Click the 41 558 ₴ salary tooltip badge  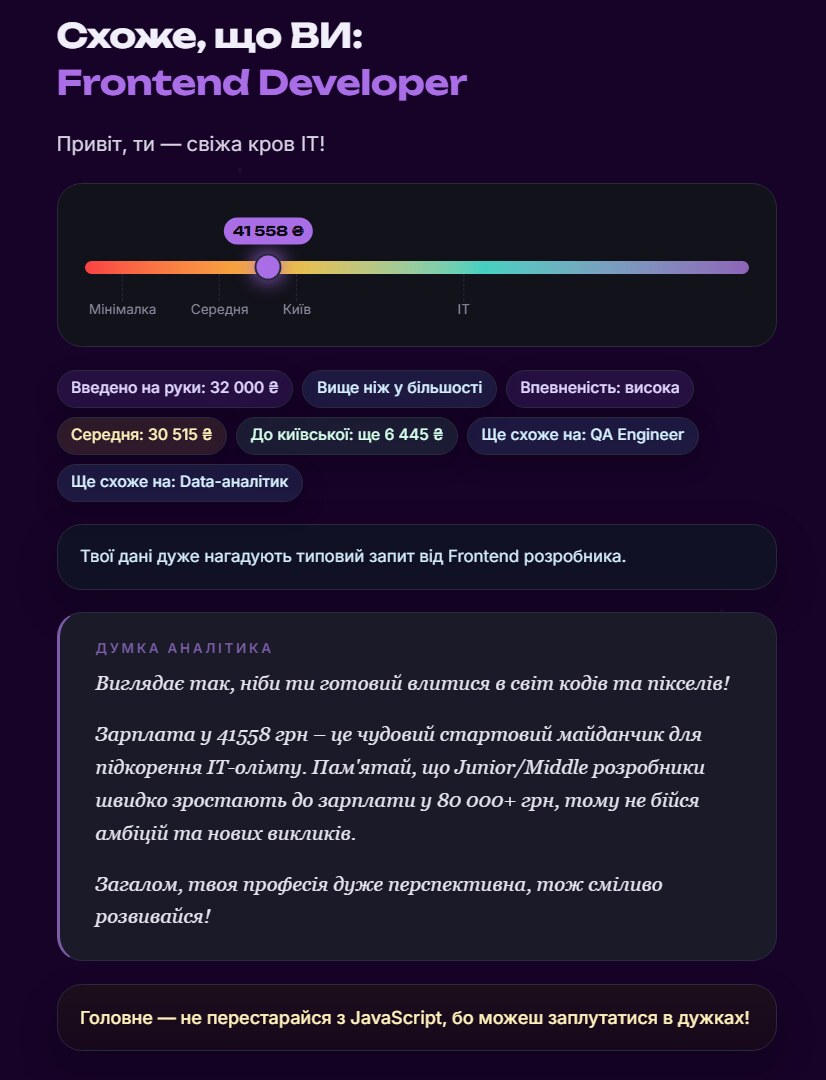[268, 231]
